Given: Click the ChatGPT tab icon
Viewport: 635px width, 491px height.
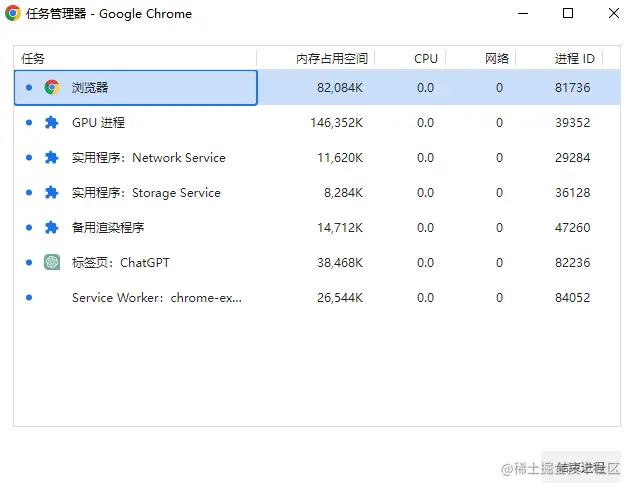Looking at the screenshot, I should tap(52, 263).
